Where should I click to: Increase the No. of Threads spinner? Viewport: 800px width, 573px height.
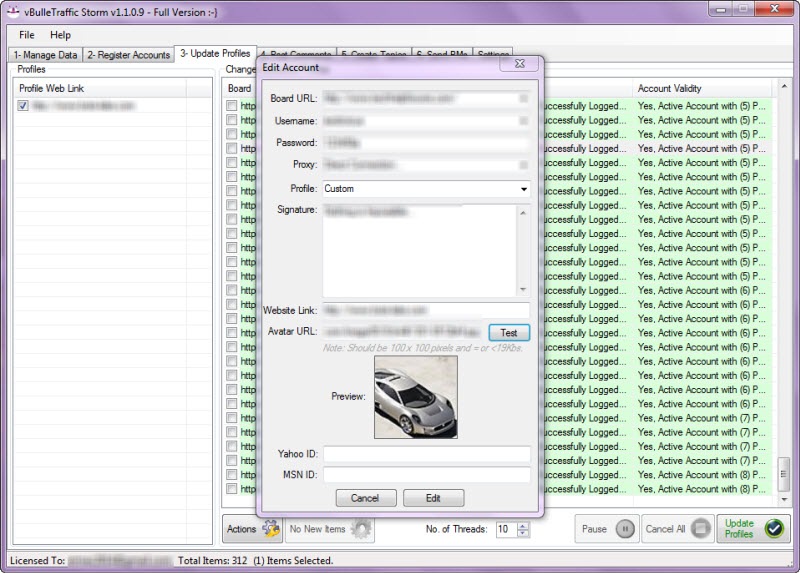(x=523, y=525)
